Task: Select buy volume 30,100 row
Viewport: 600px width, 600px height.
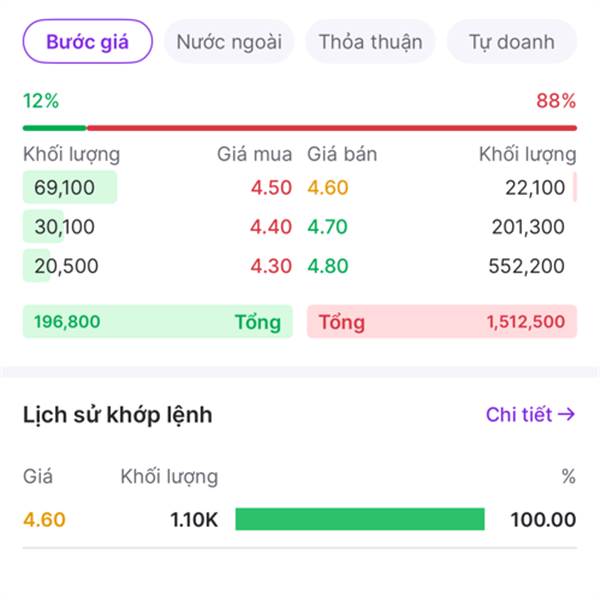Action: click(65, 227)
